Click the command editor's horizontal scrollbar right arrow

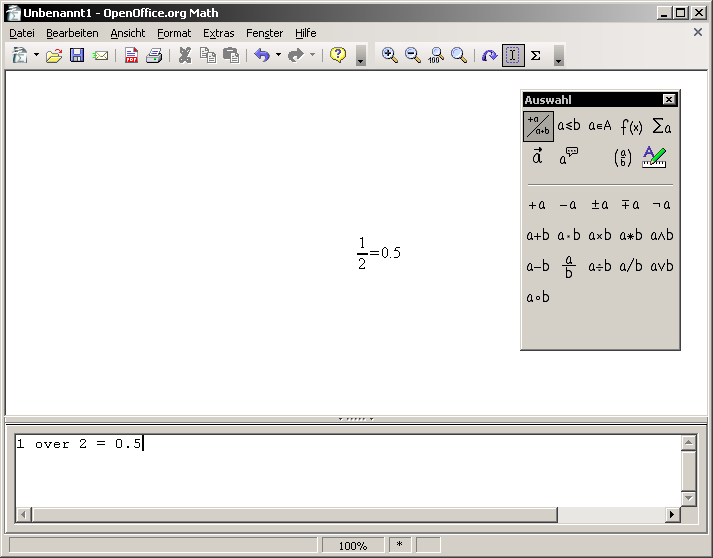coord(672,515)
